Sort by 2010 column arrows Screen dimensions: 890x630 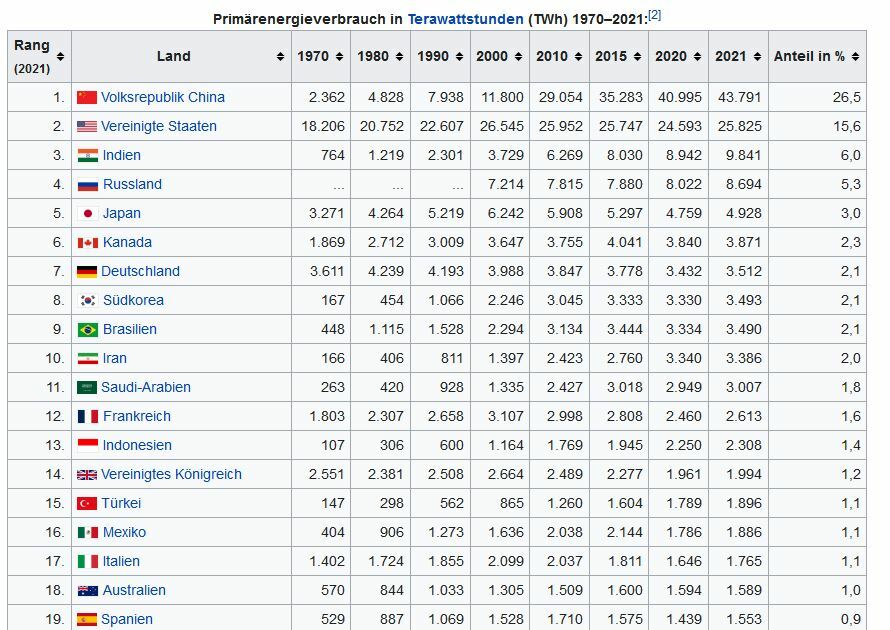coord(578,56)
